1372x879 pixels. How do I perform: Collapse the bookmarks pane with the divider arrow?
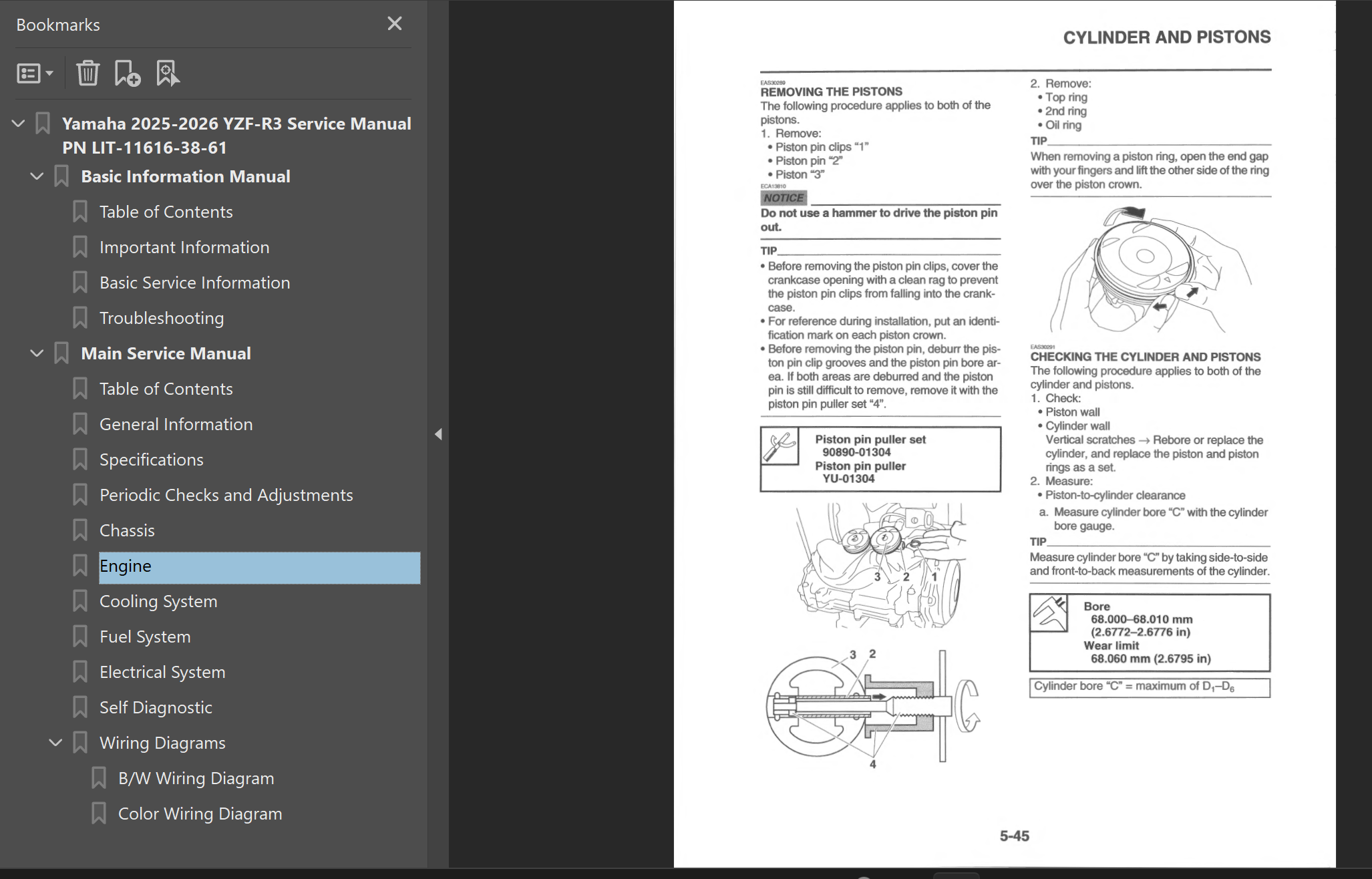click(x=438, y=434)
